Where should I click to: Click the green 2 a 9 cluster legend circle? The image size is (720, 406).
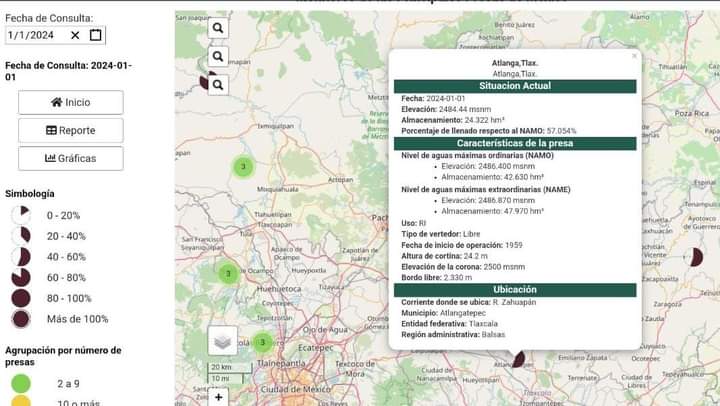coord(20,383)
